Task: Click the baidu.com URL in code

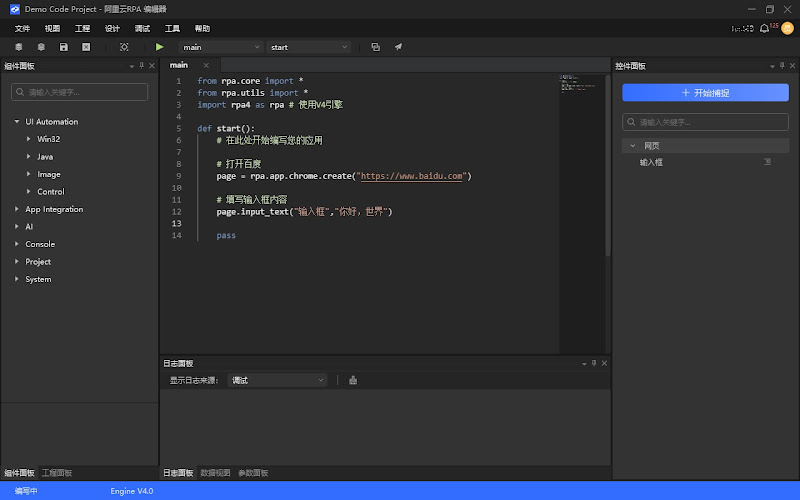Action: click(411, 176)
